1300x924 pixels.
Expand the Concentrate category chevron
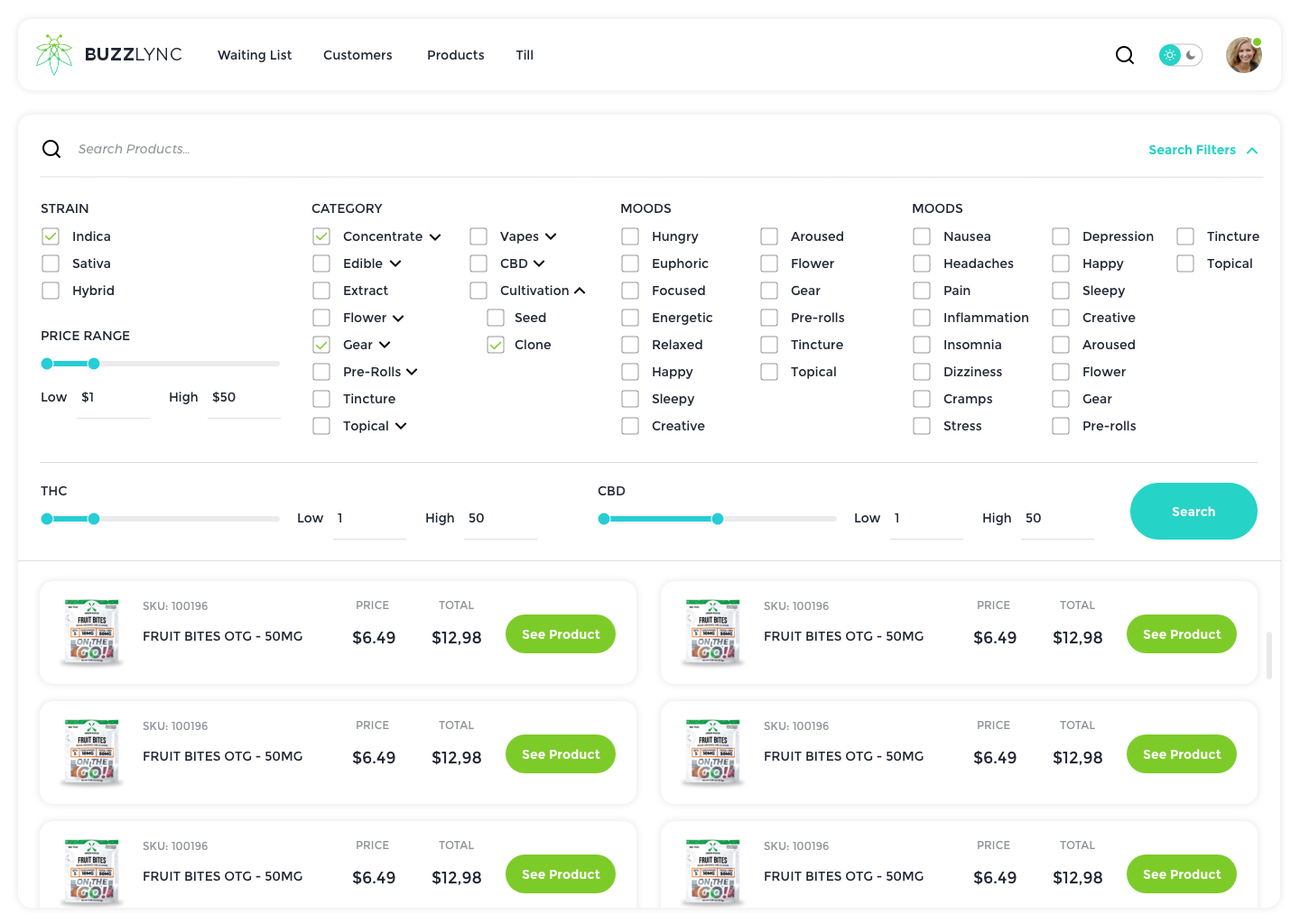(435, 237)
